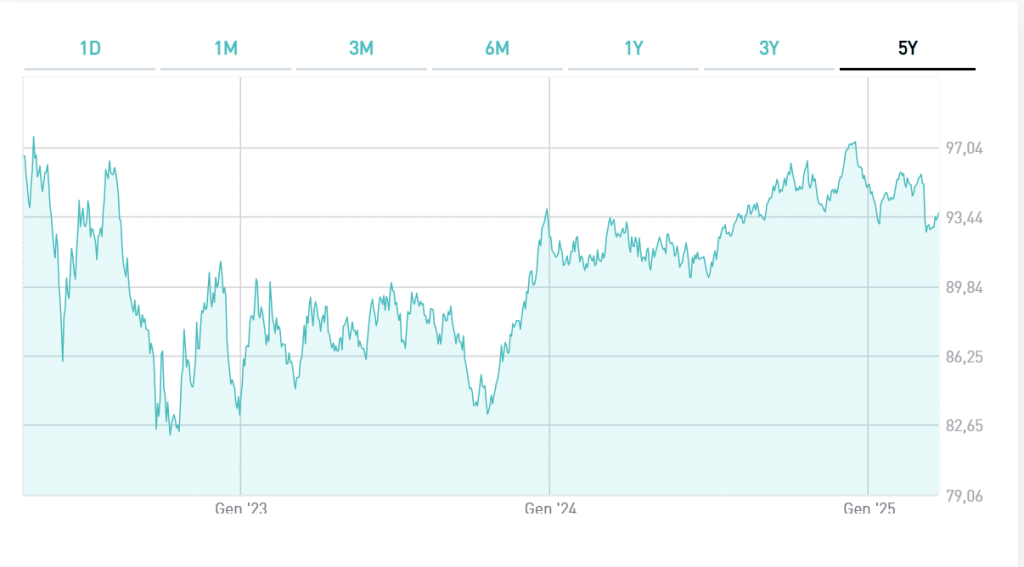Click the line spike just after Gen '24 gridline
This screenshot has height=567, width=1024.
pos(547,210)
